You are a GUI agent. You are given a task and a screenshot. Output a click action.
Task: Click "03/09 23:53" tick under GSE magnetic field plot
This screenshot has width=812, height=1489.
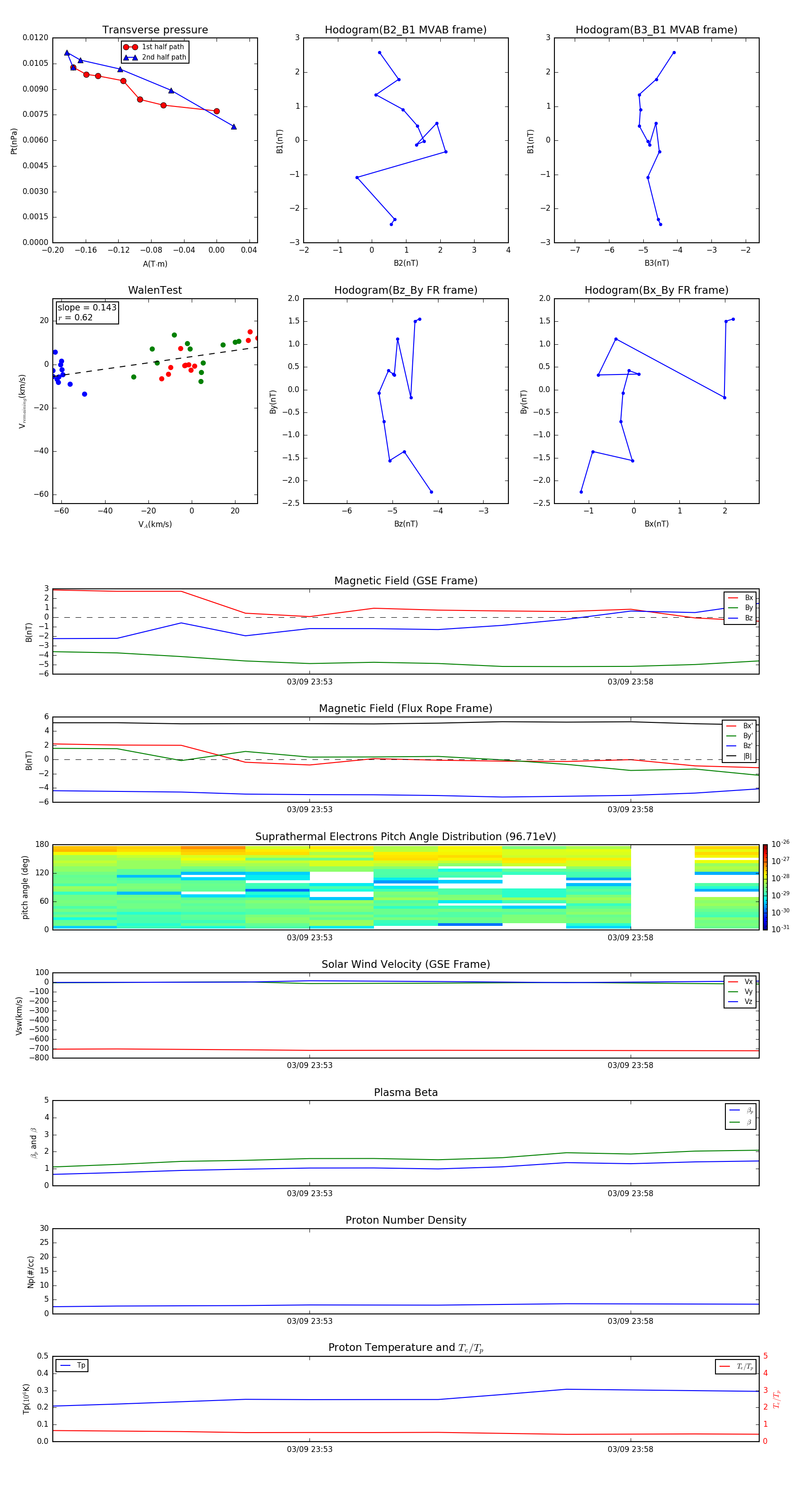coord(310,682)
